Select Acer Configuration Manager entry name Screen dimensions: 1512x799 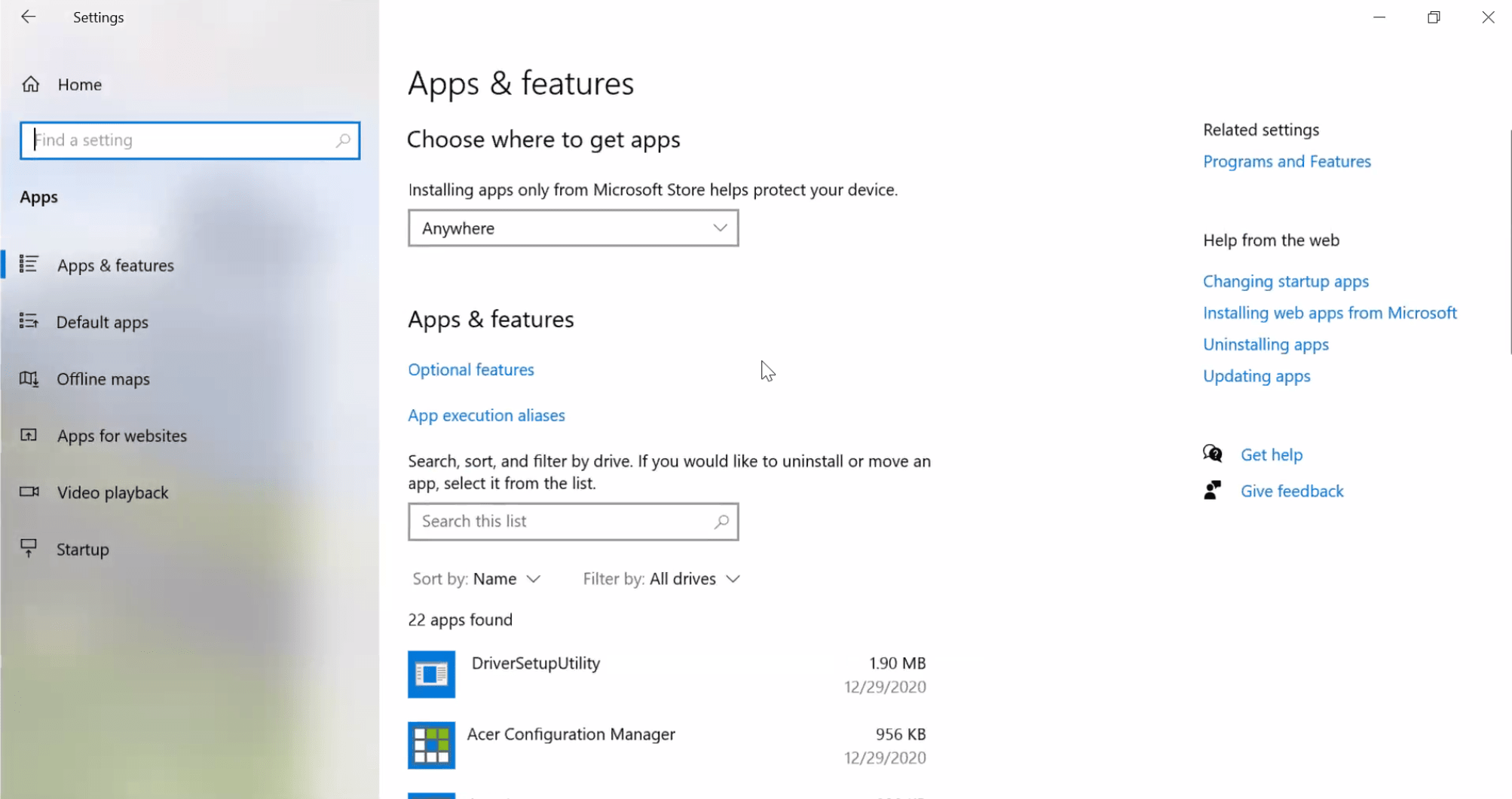(571, 734)
